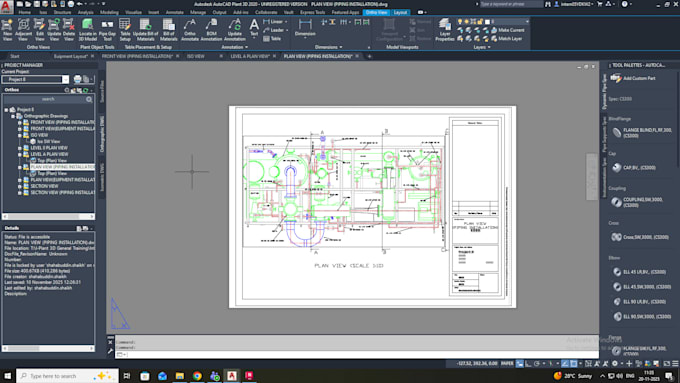Screen dimensions: 680x383
Task: Insert a Bill of Materials table
Action: [169, 30]
